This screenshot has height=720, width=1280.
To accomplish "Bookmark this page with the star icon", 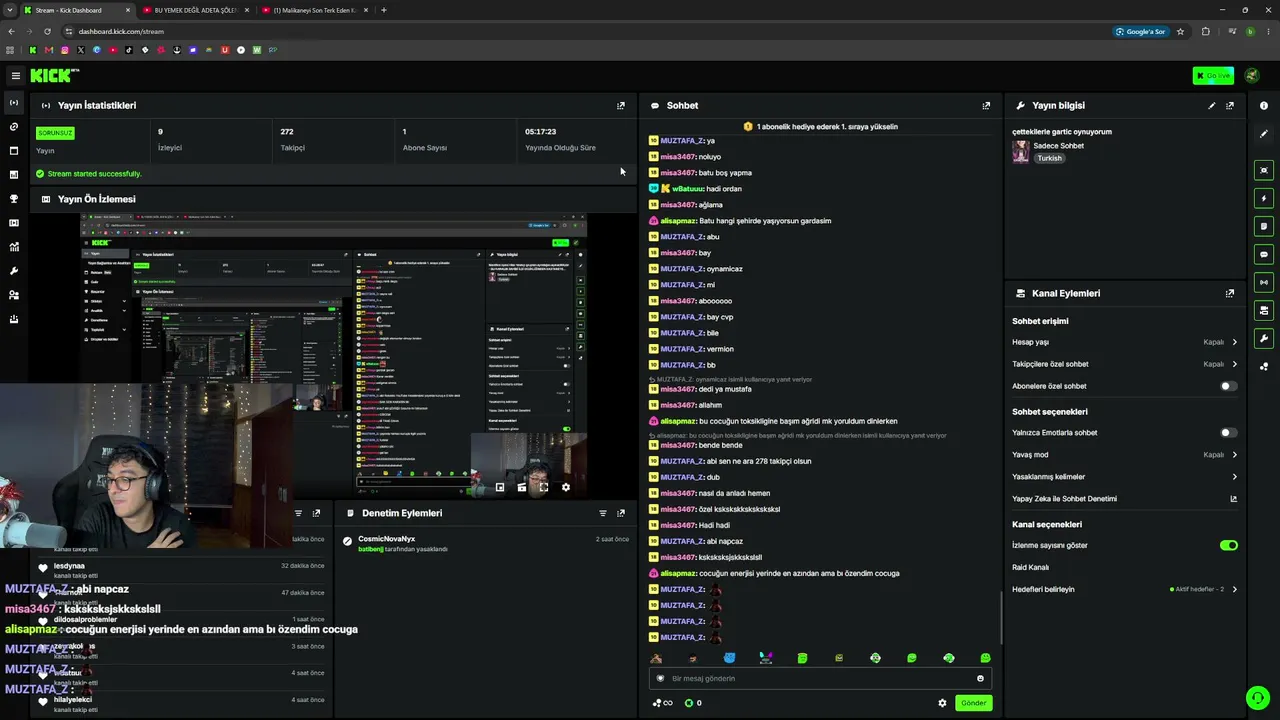I will pos(1180,31).
